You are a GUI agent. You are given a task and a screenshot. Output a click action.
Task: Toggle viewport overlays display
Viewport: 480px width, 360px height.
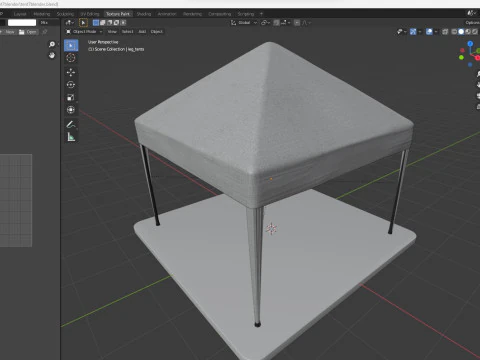(x=429, y=32)
